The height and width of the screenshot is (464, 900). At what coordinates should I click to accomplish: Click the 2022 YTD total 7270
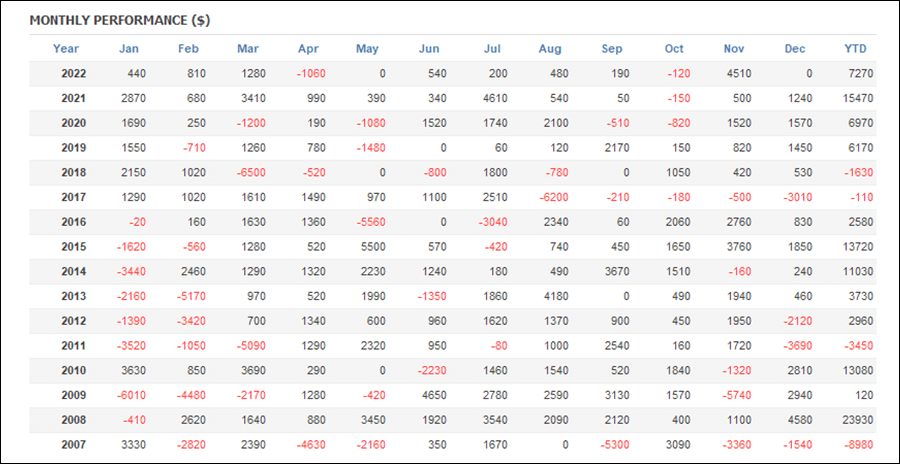click(x=863, y=74)
